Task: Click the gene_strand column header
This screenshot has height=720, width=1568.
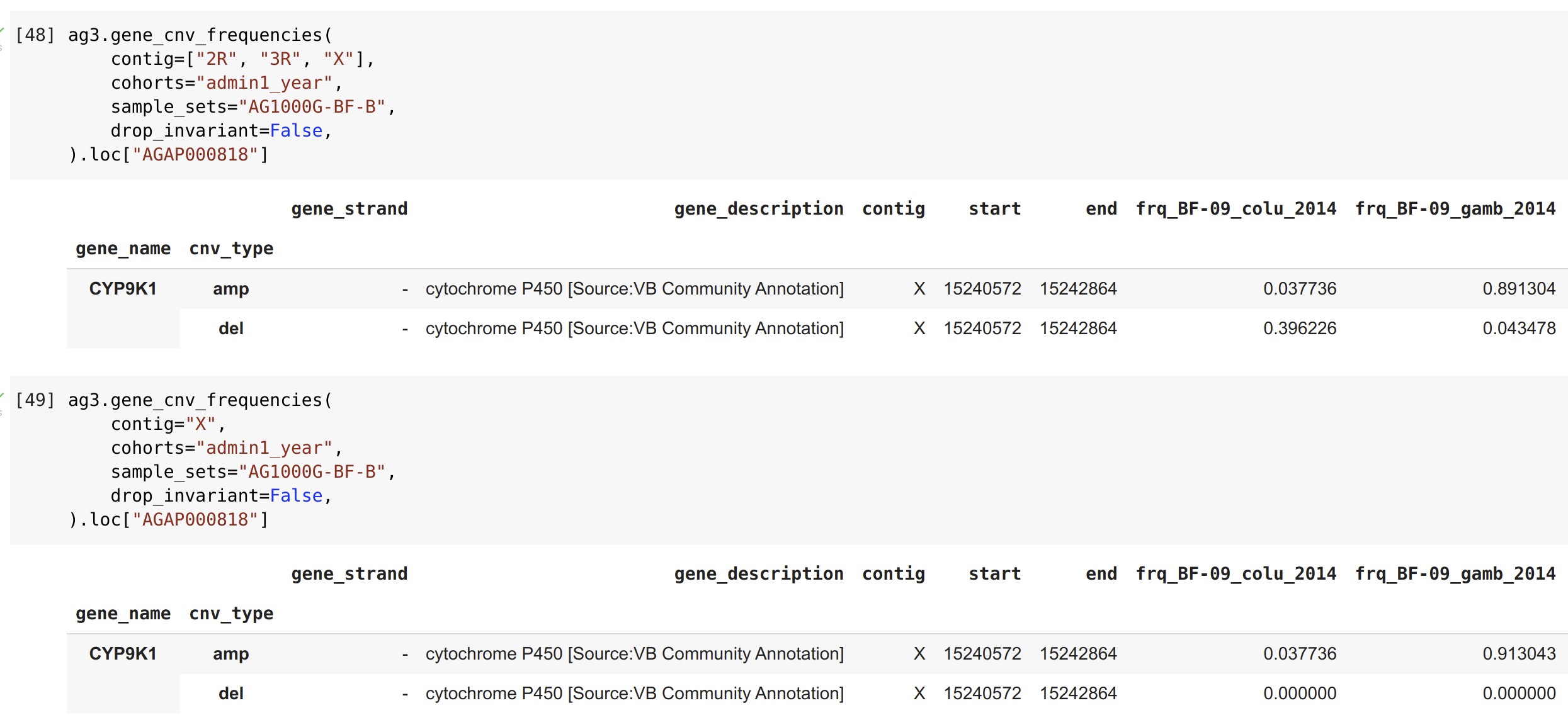Action: coord(349,208)
